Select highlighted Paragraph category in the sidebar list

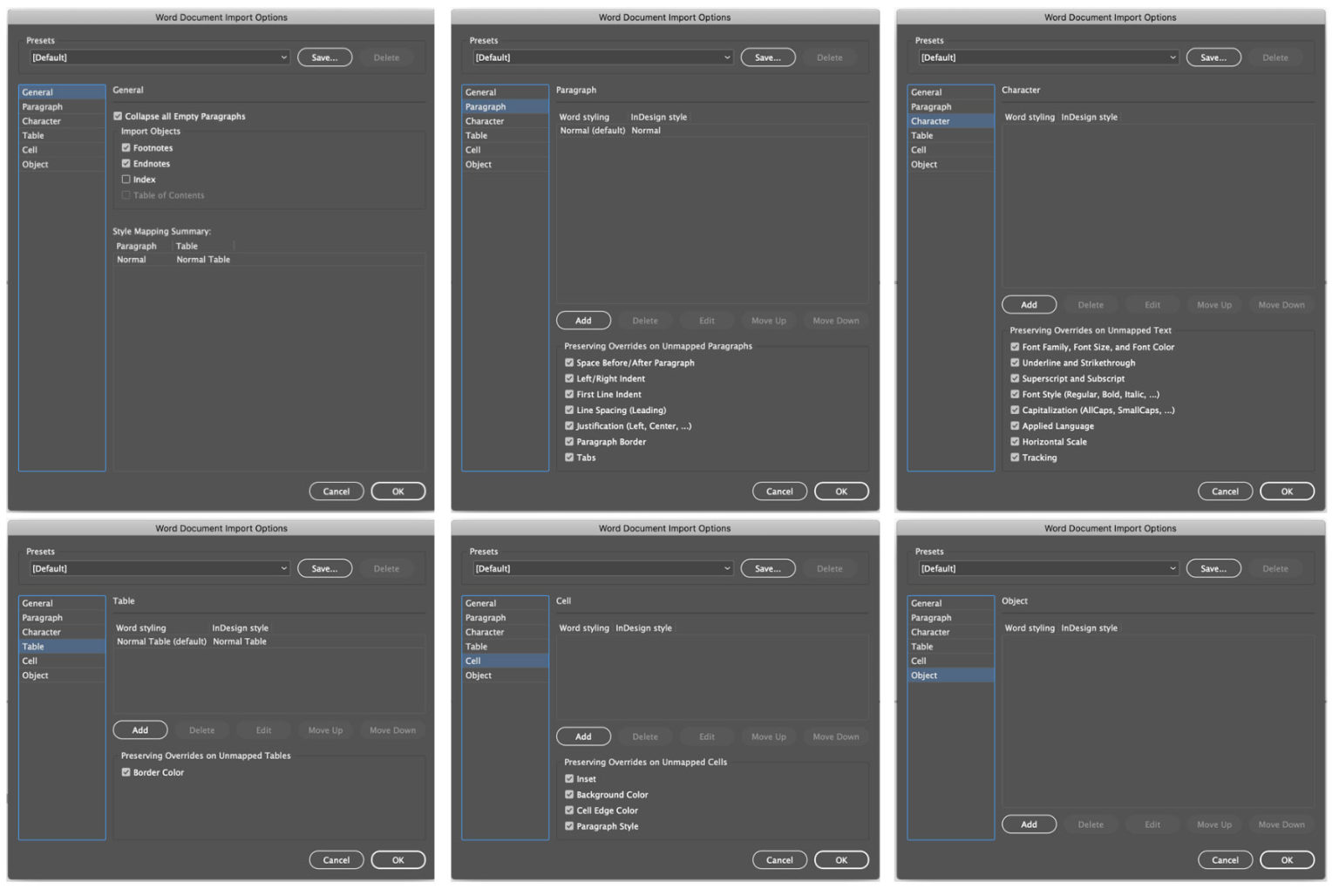click(504, 106)
